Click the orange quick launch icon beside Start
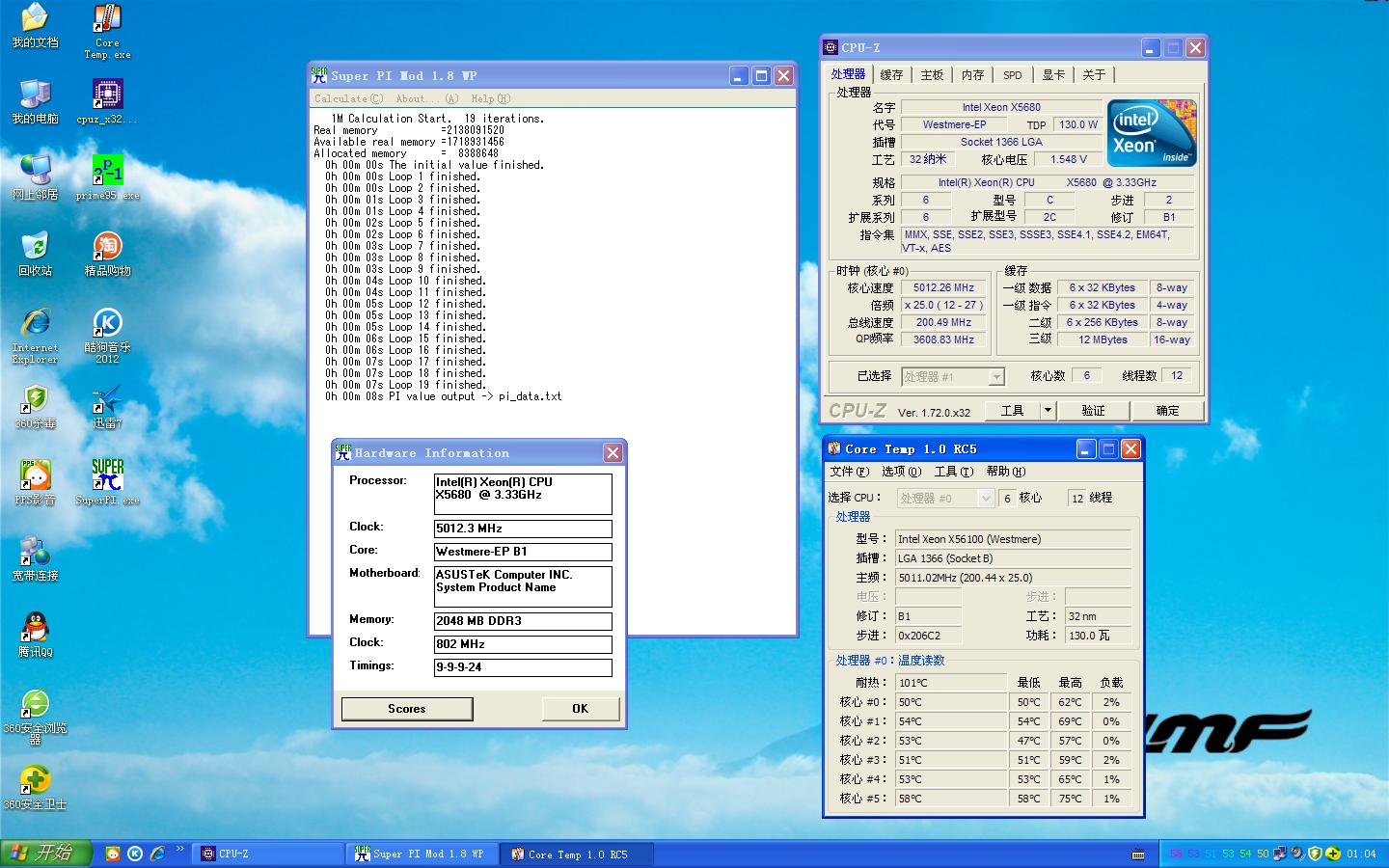Viewport: 1389px width, 868px height. point(113,854)
